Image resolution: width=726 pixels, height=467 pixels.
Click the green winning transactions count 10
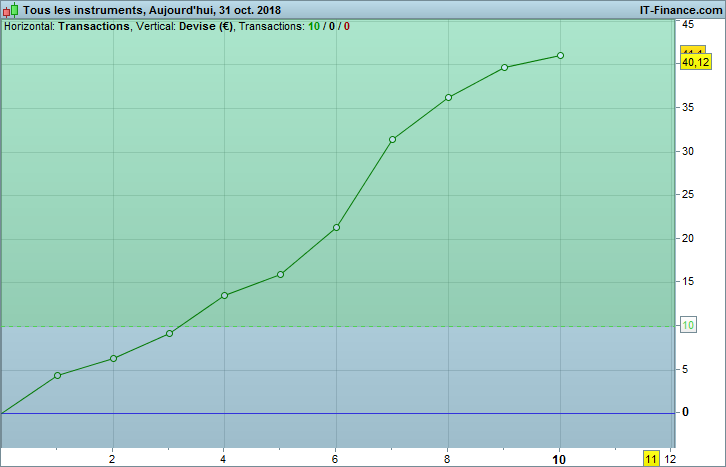(314, 26)
